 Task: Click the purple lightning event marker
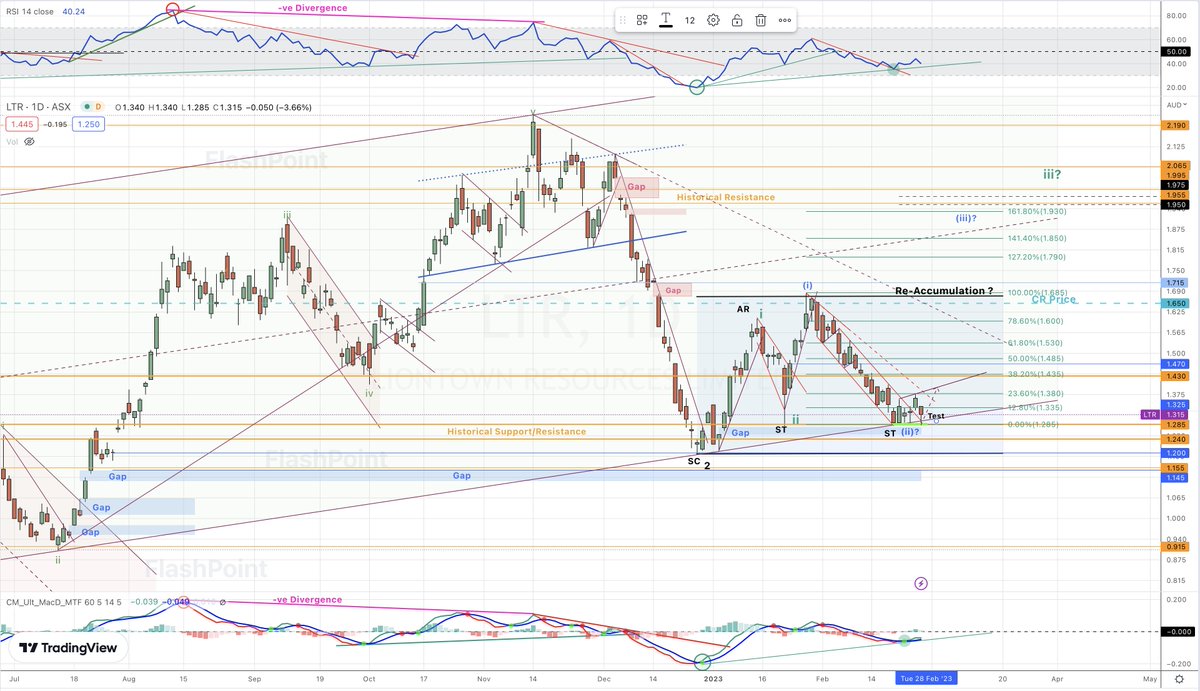921,583
